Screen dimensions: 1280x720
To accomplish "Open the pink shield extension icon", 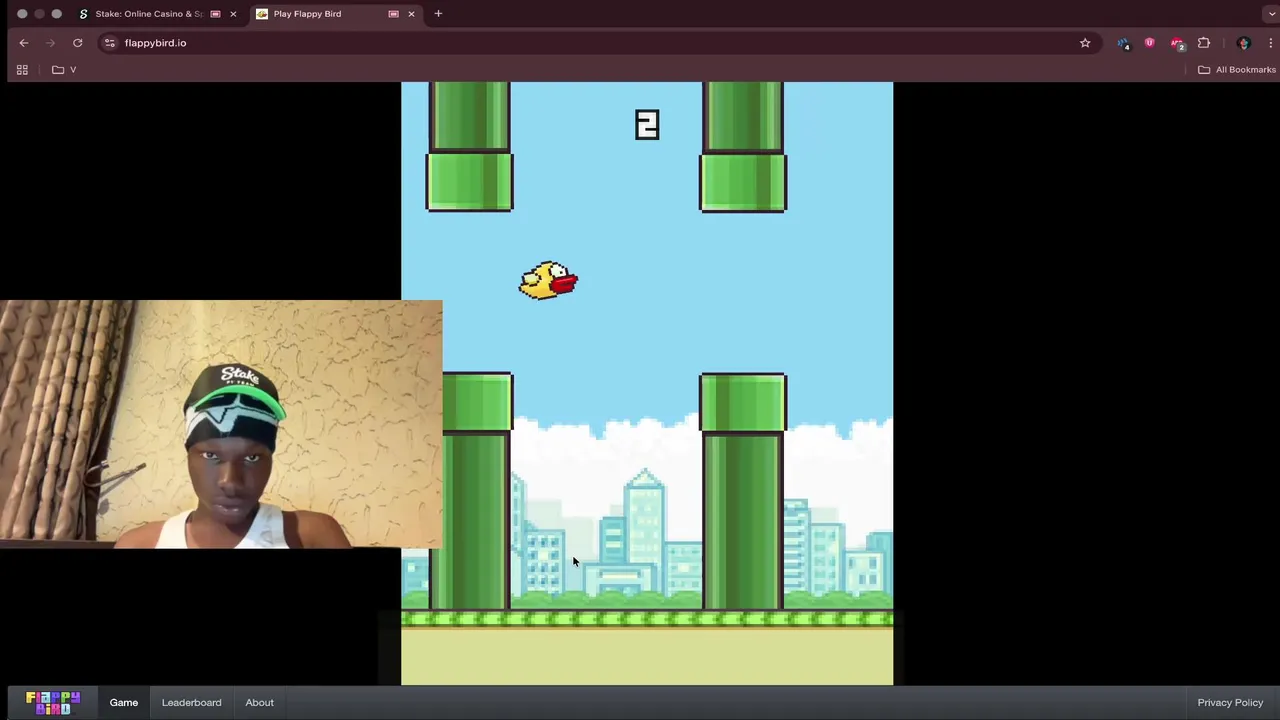I will [x=1149, y=43].
